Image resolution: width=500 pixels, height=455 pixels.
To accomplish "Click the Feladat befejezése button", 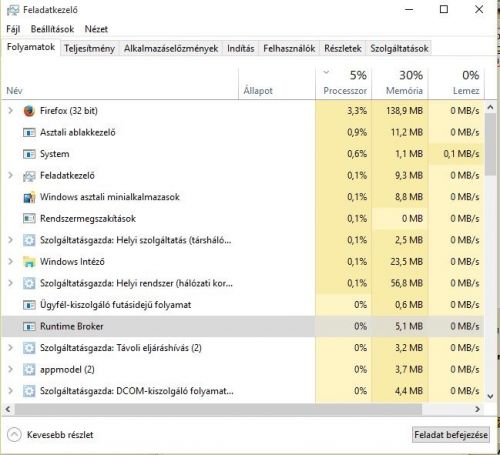I will click(x=451, y=435).
